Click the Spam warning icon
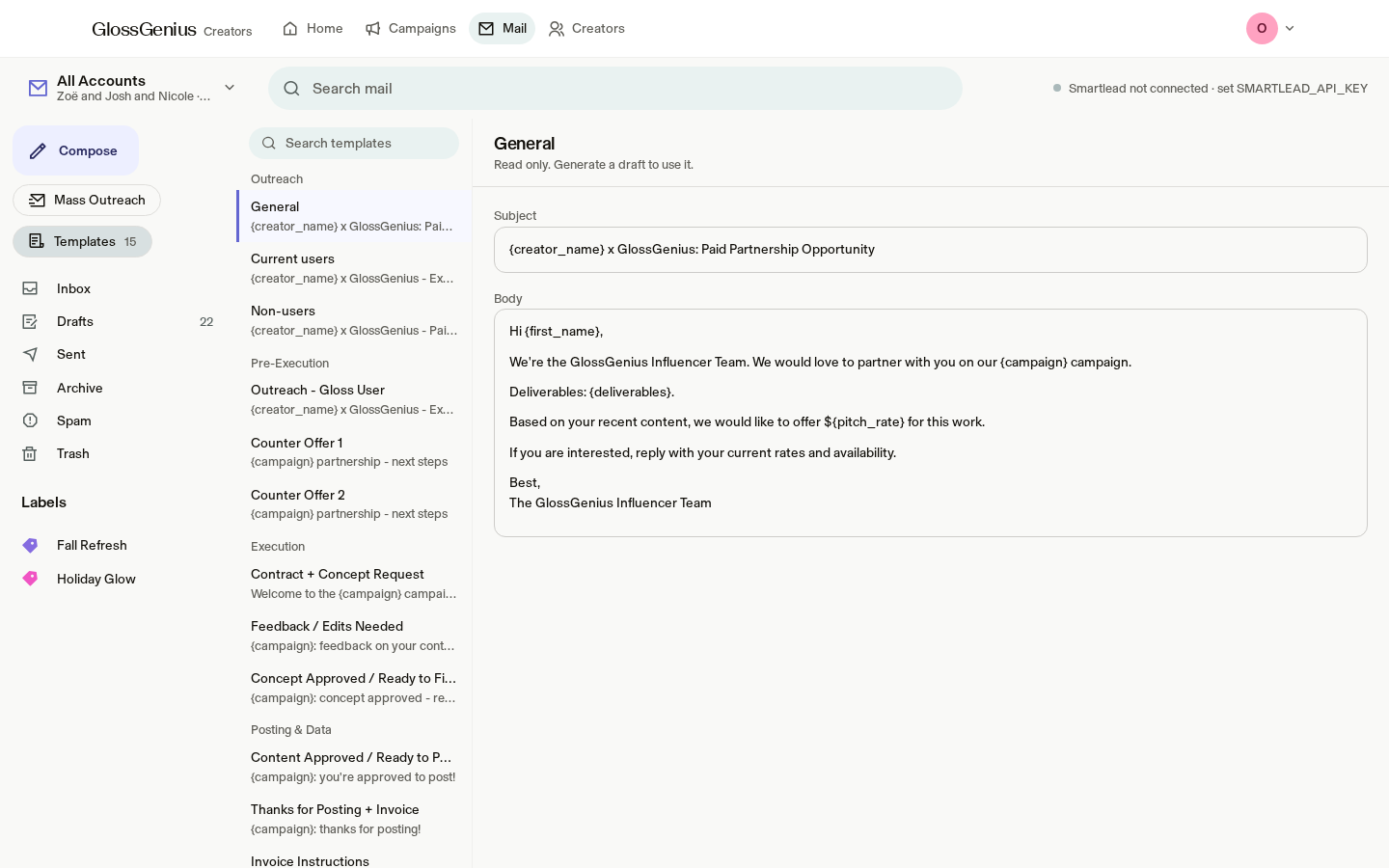Screen dimensions: 1389x868 tap(30, 420)
